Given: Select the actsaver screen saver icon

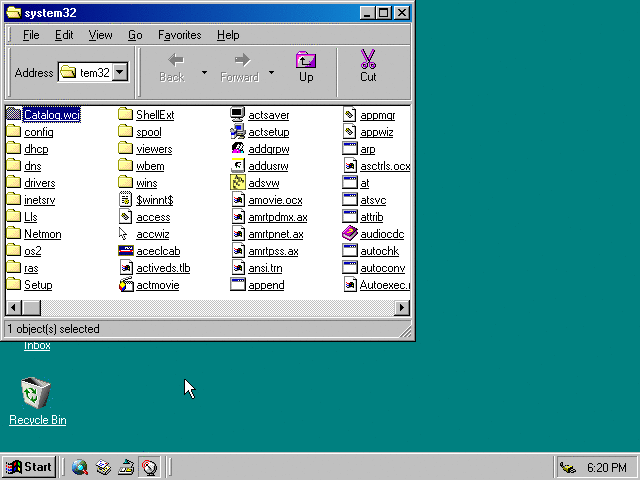Looking at the screenshot, I should pyautogui.click(x=238, y=114).
